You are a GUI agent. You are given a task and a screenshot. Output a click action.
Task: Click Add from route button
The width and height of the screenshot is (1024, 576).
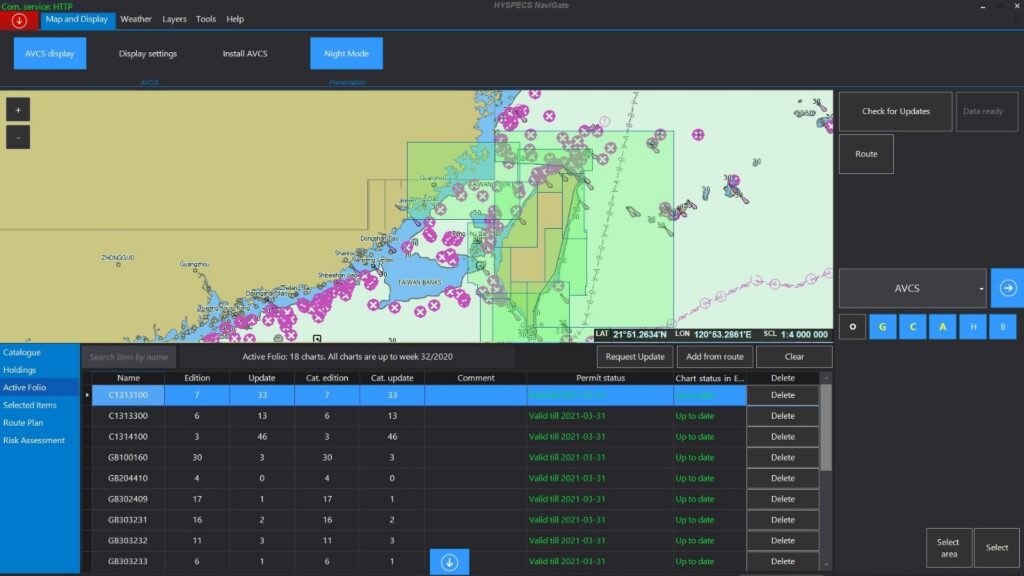tap(714, 357)
